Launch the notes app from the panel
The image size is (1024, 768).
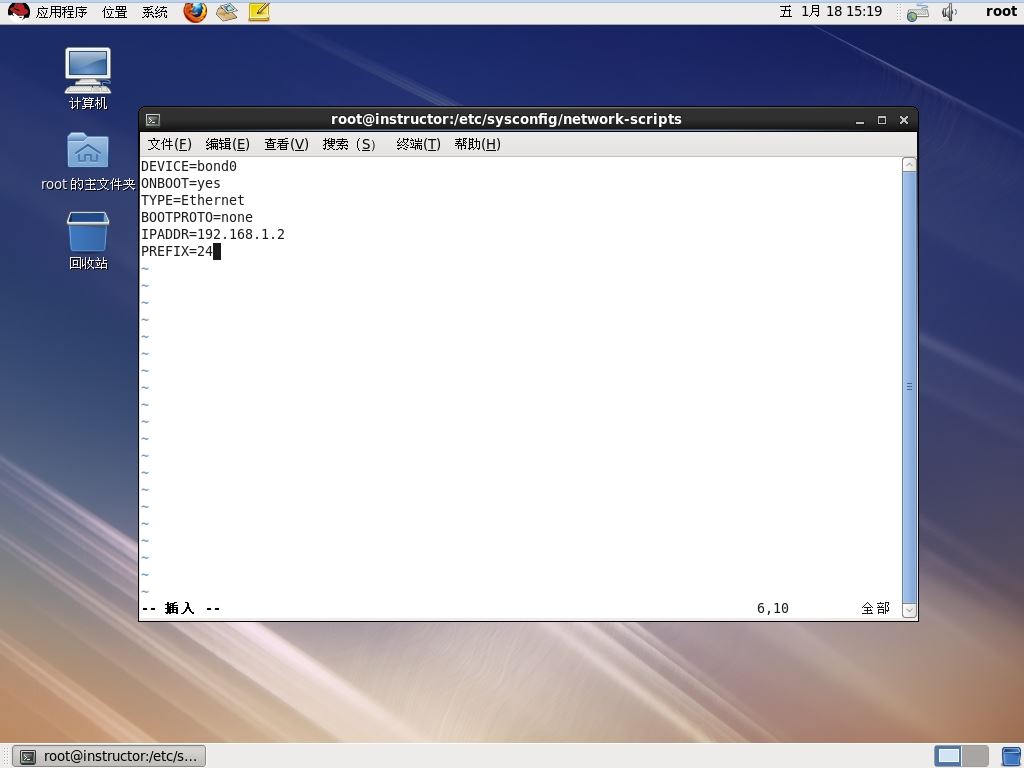(259, 12)
